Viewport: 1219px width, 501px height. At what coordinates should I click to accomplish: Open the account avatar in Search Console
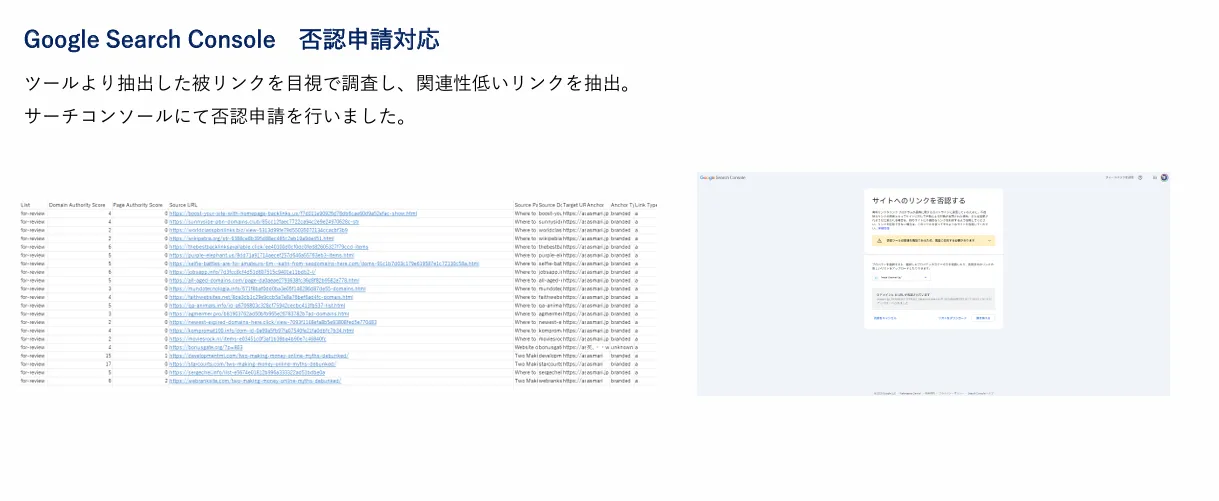[1164, 177]
